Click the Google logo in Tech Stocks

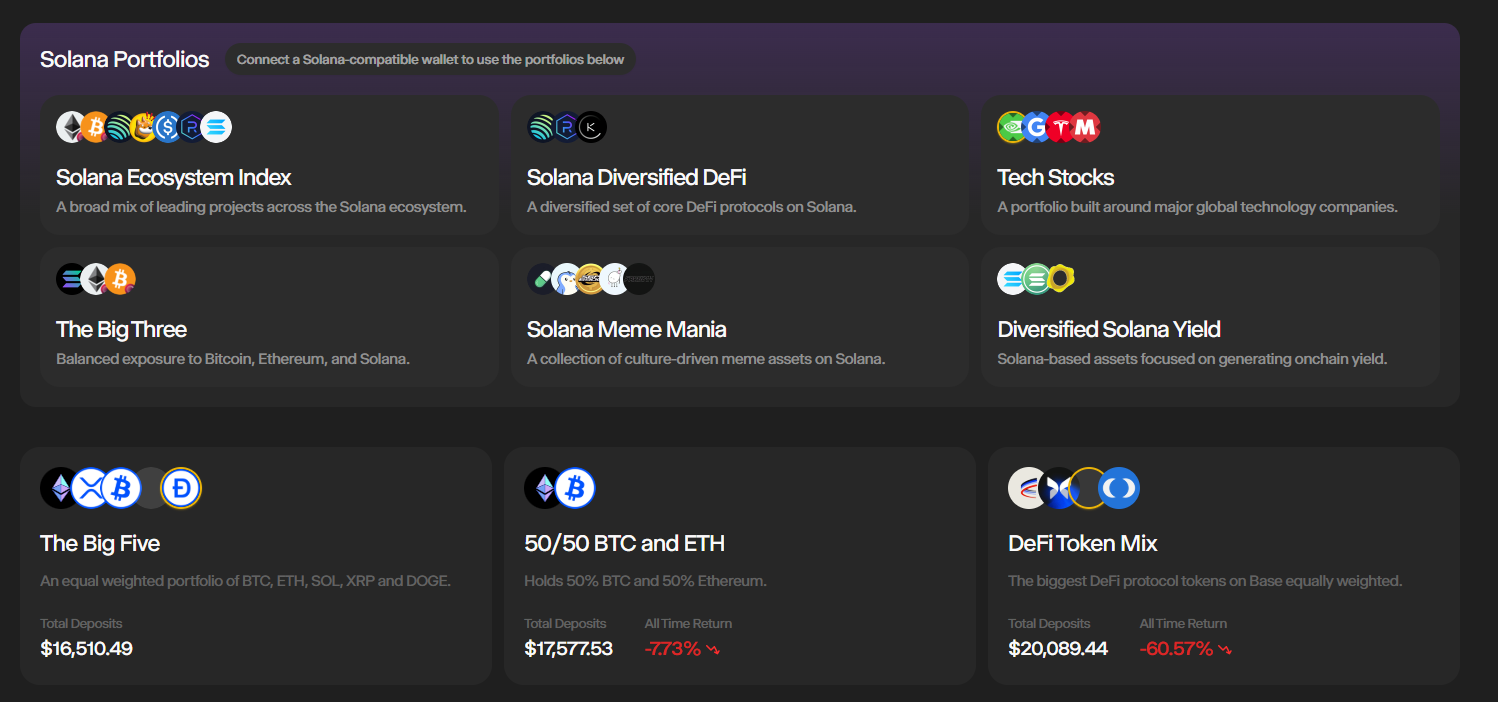click(x=1037, y=127)
